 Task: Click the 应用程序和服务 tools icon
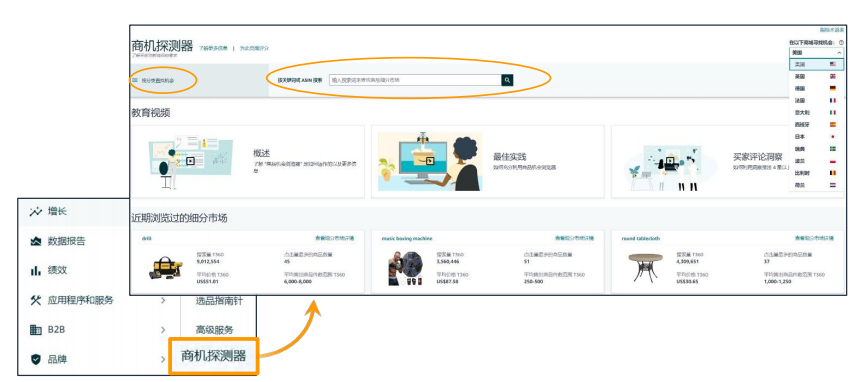[36, 300]
